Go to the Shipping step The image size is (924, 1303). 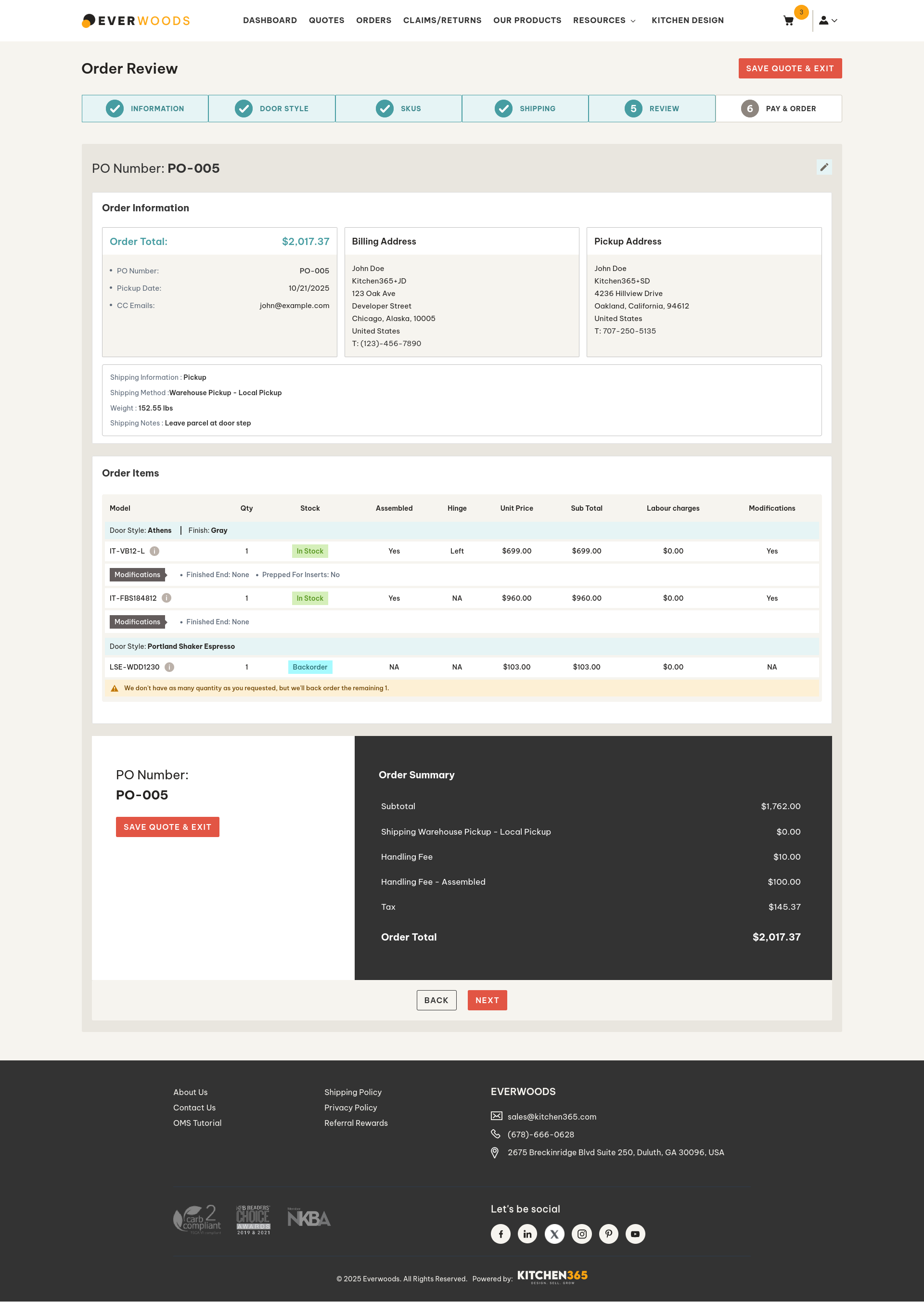(x=525, y=109)
